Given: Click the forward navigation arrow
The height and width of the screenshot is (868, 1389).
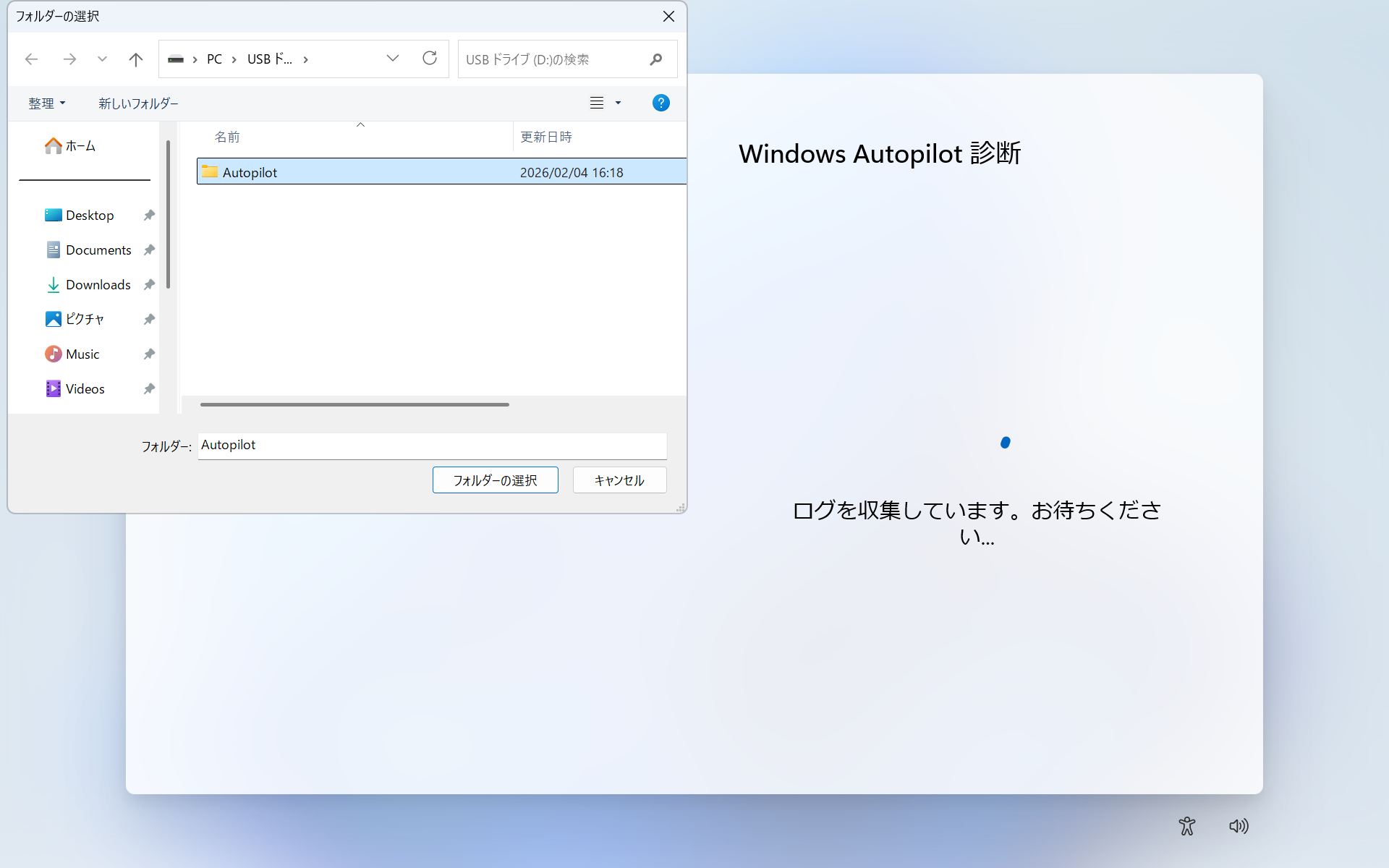Looking at the screenshot, I should coord(69,59).
